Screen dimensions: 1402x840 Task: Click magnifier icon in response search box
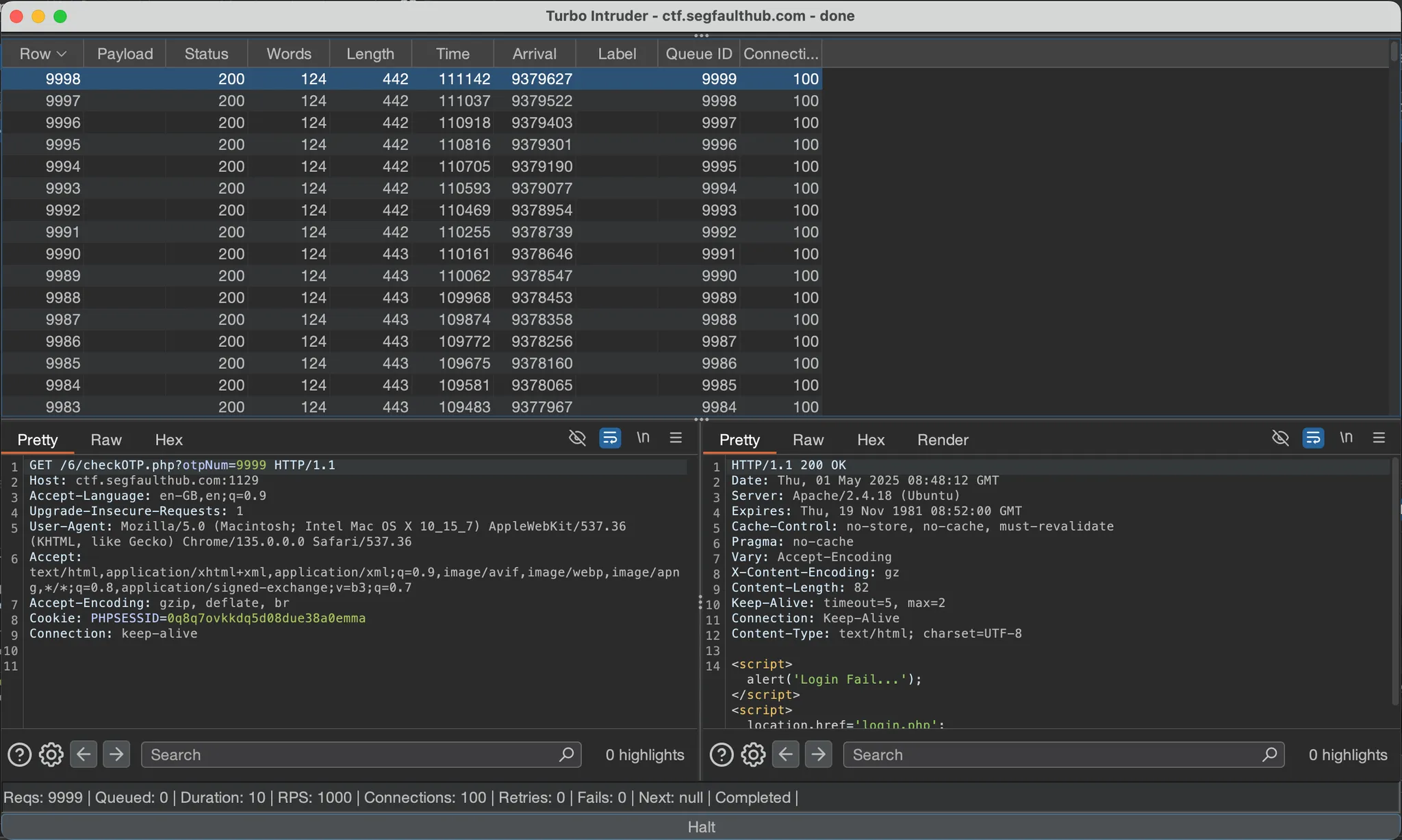1269,754
